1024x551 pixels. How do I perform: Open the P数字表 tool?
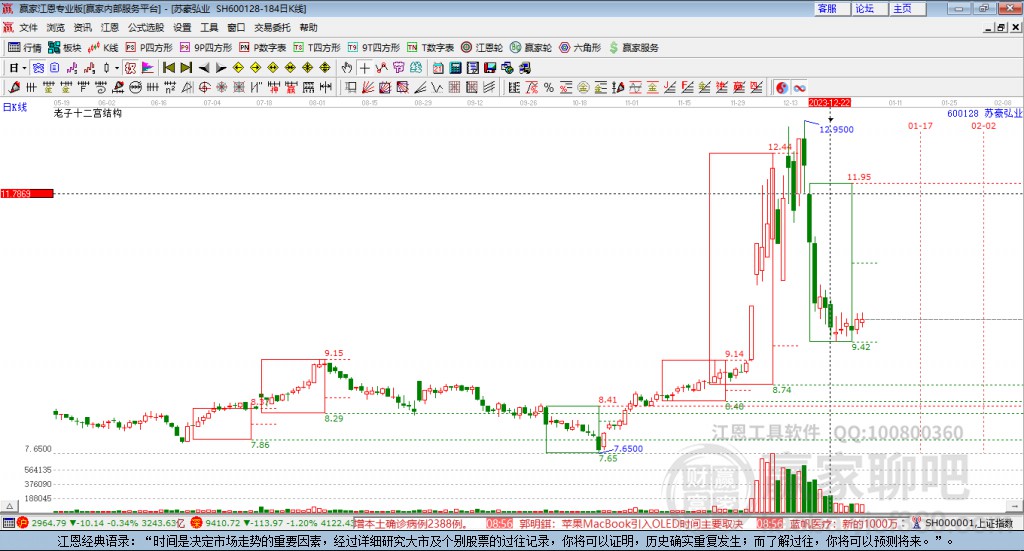(x=263, y=48)
